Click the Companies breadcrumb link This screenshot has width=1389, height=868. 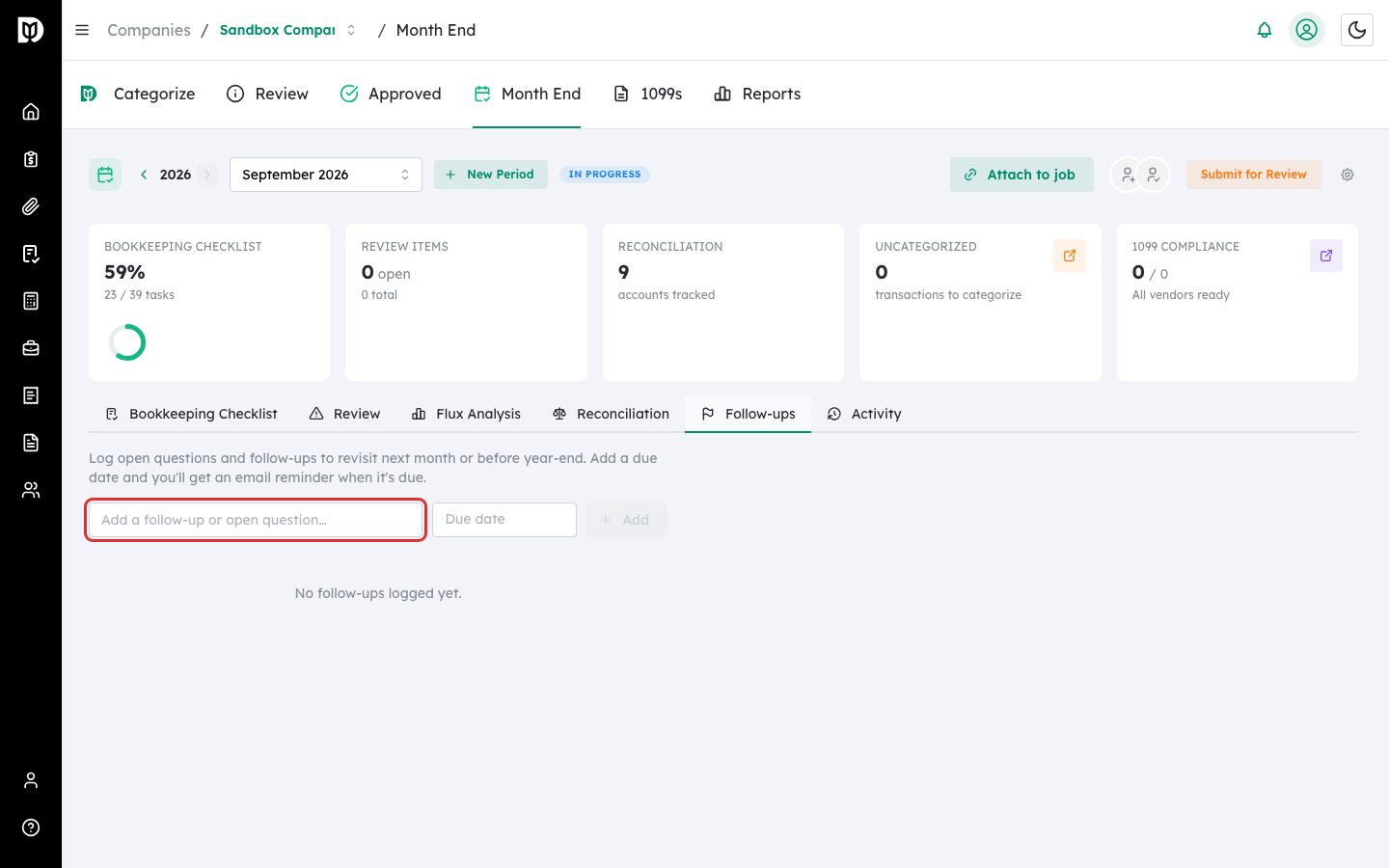pos(149,30)
